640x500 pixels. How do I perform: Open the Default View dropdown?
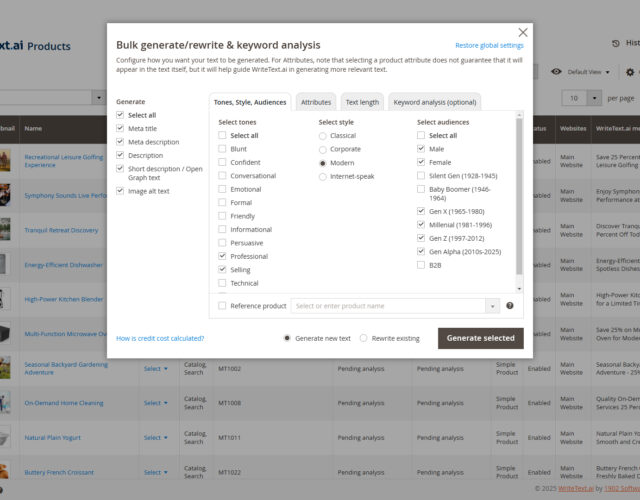click(589, 72)
